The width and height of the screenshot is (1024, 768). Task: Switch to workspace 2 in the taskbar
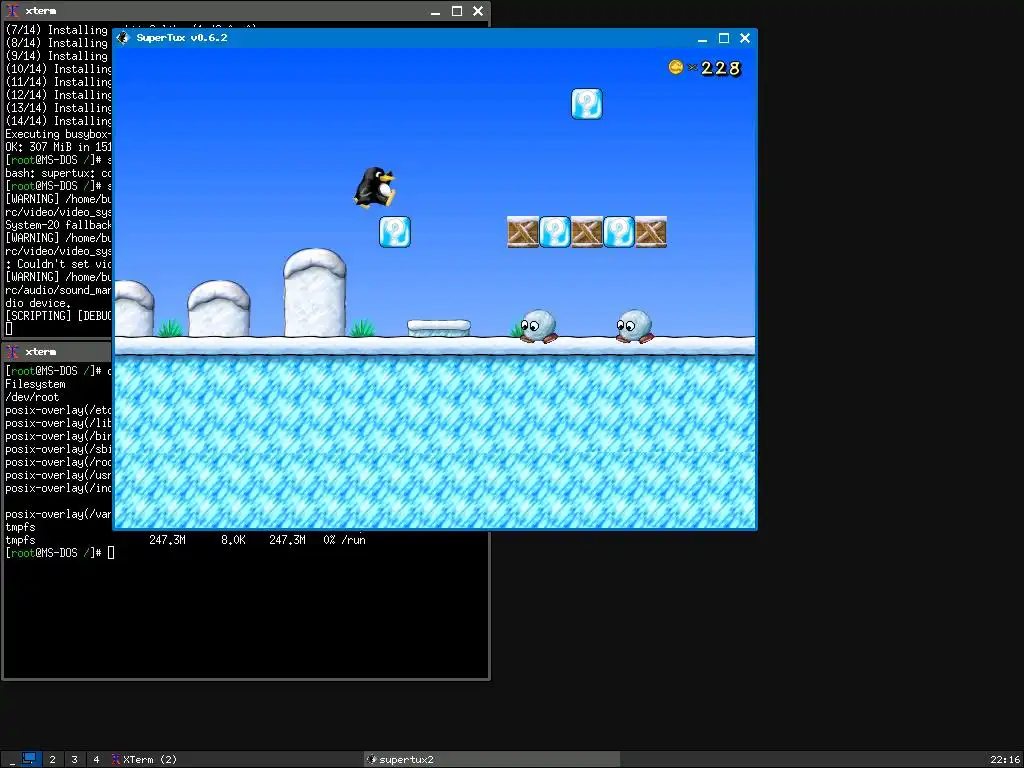pyautogui.click(x=52, y=760)
